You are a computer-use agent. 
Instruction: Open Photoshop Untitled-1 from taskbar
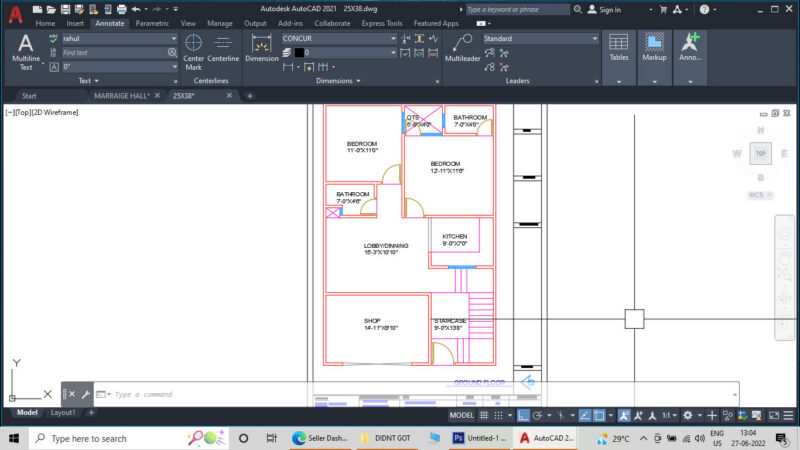(x=480, y=438)
